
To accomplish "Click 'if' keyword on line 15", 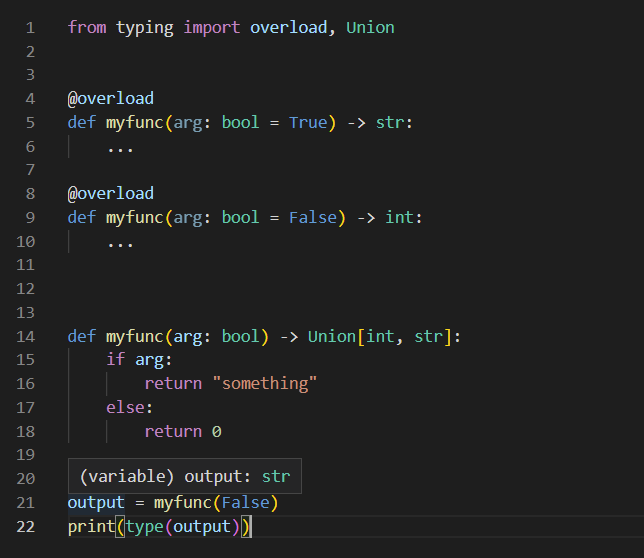I will point(116,359).
